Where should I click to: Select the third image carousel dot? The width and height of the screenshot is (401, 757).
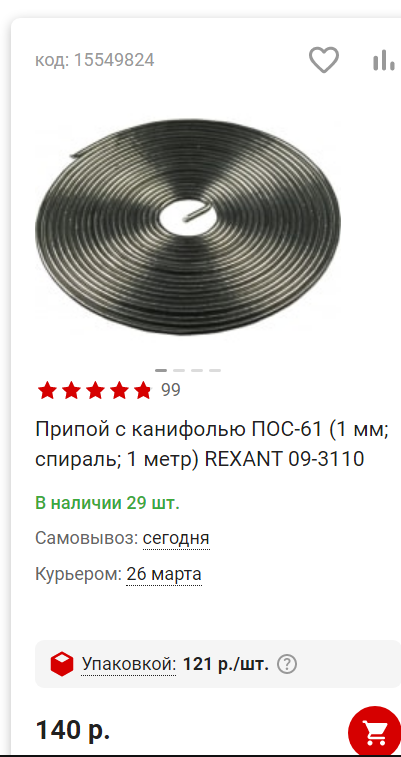196,370
